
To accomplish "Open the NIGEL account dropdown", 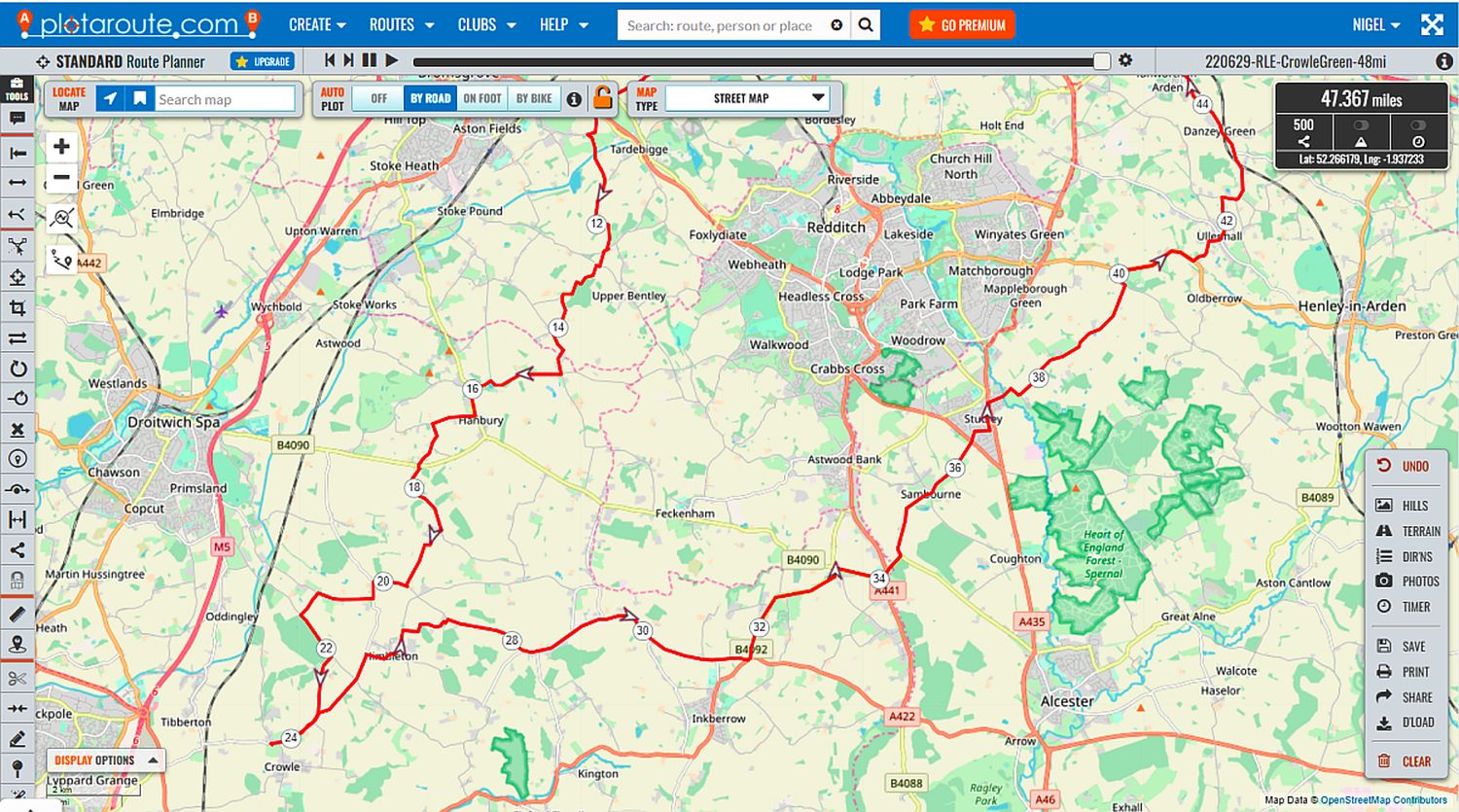I will [x=1376, y=25].
